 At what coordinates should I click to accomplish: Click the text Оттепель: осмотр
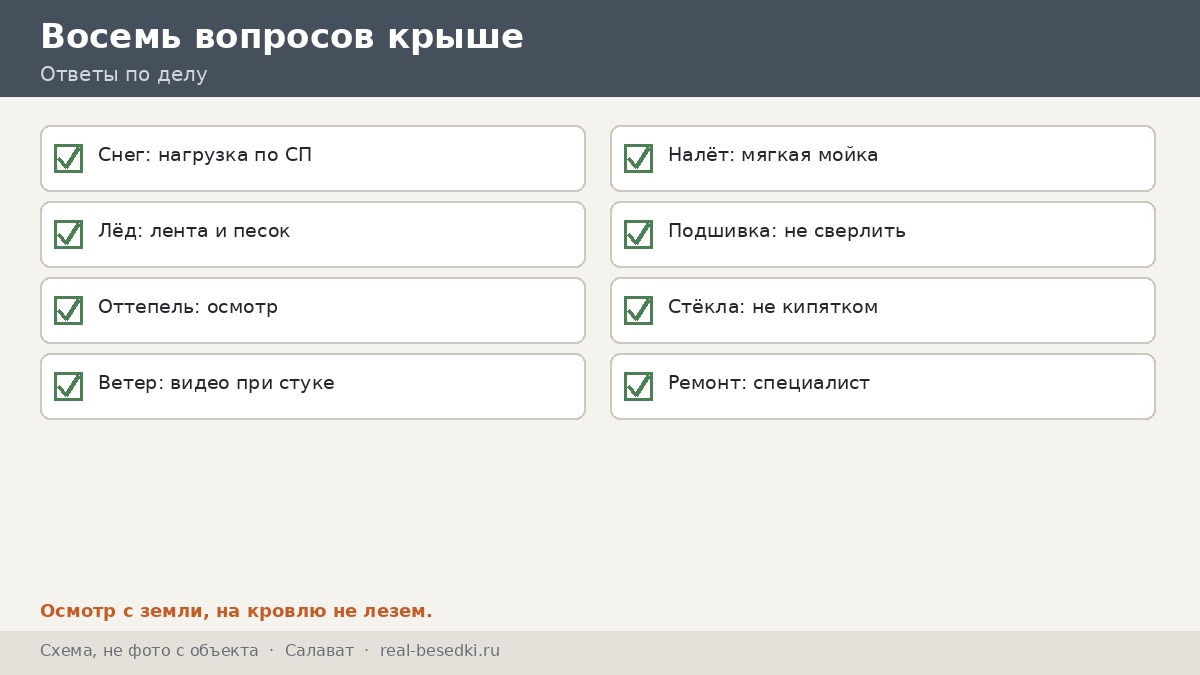click(188, 307)
